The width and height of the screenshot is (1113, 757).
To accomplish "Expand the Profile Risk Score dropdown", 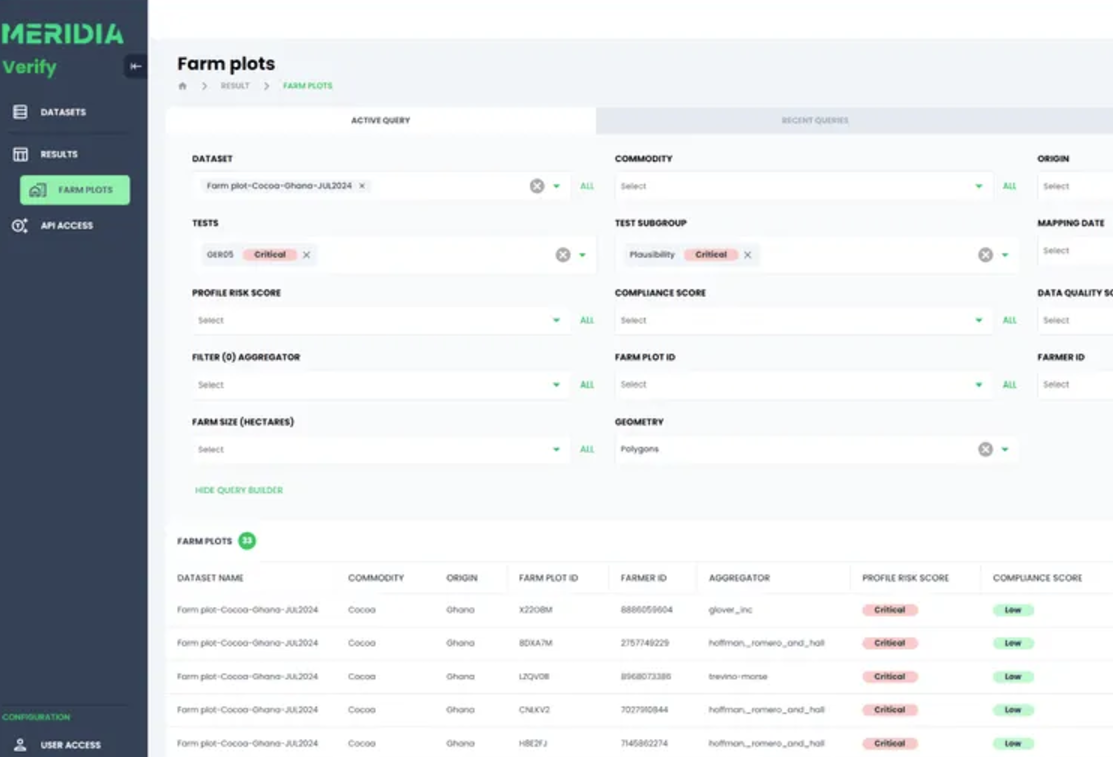I will [x=558, y=320].
